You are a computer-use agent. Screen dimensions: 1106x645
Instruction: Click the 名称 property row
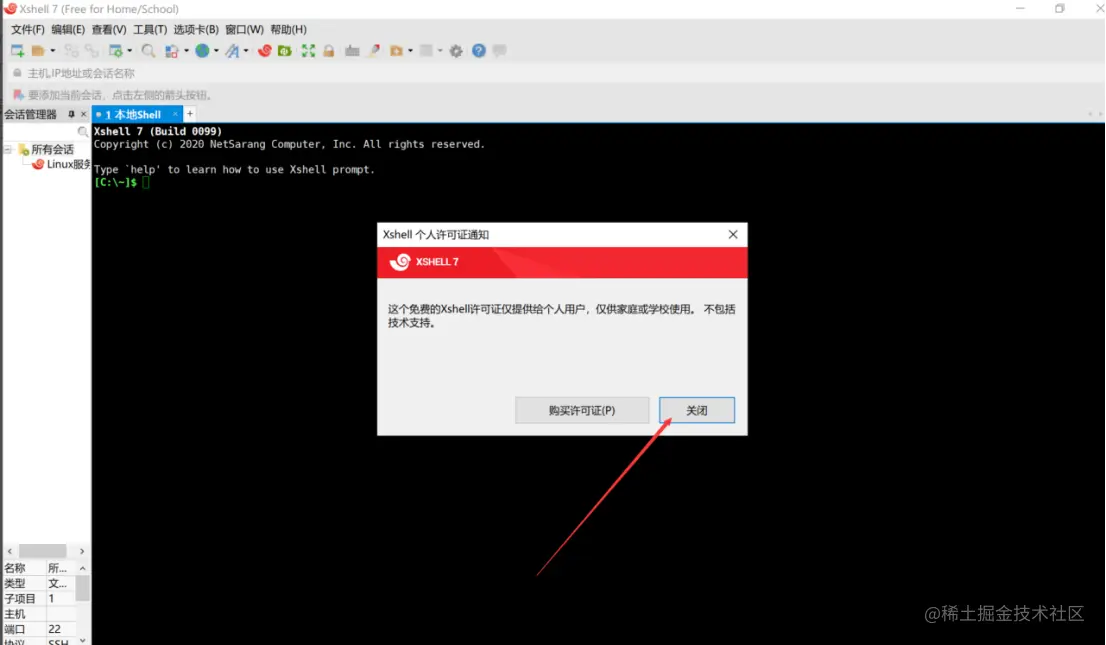(40, 568)
